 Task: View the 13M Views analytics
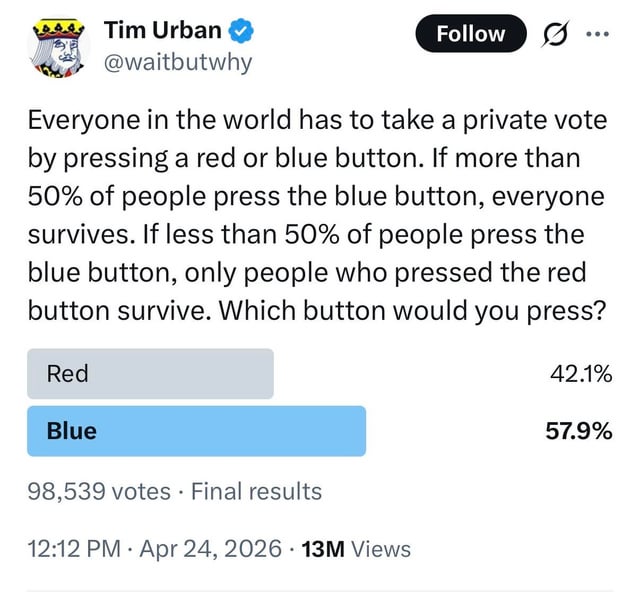[356, 549]
